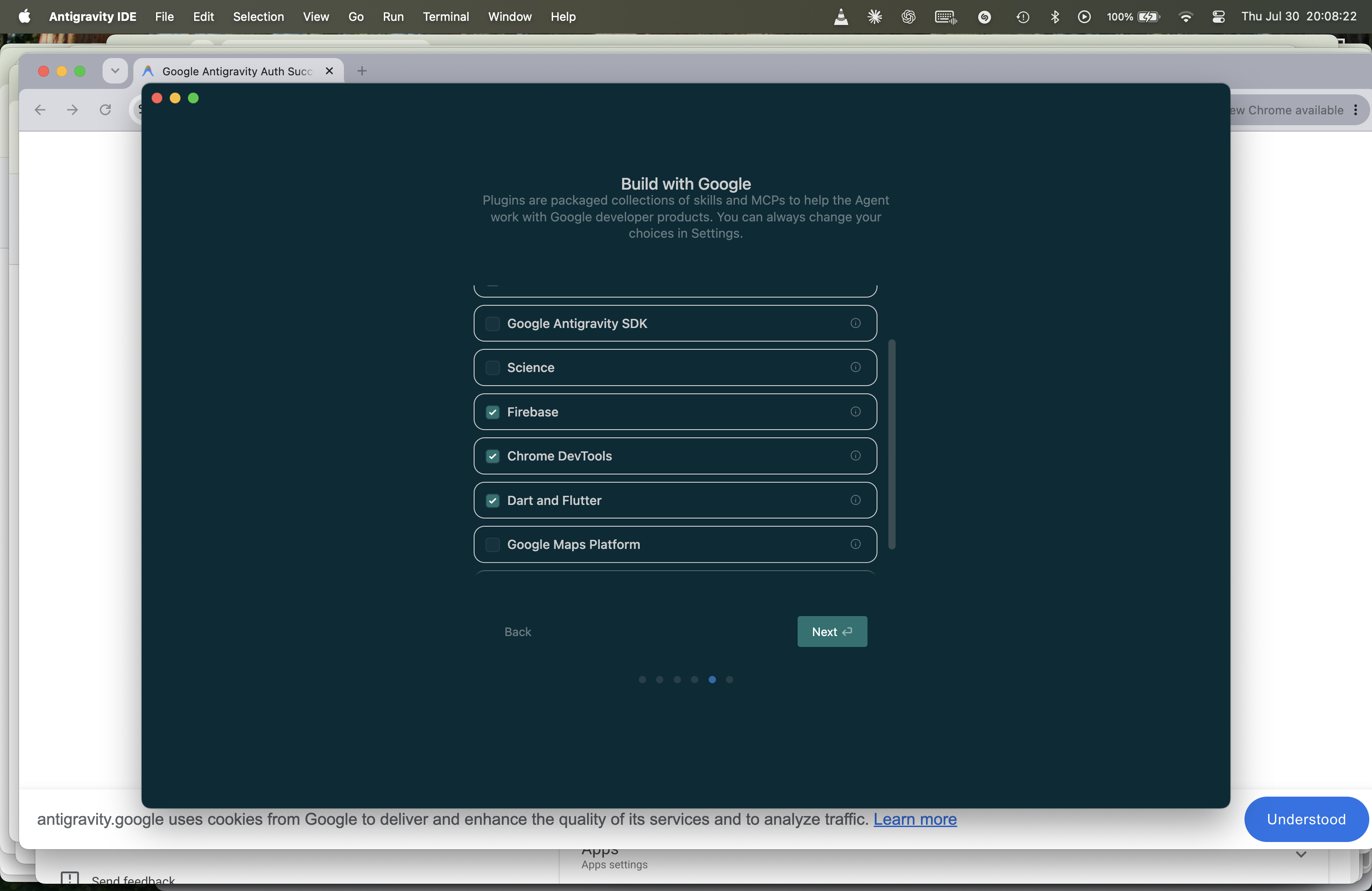View Chrome DevTools plugin info icon

pyautogui.click(x=856, y=456)
